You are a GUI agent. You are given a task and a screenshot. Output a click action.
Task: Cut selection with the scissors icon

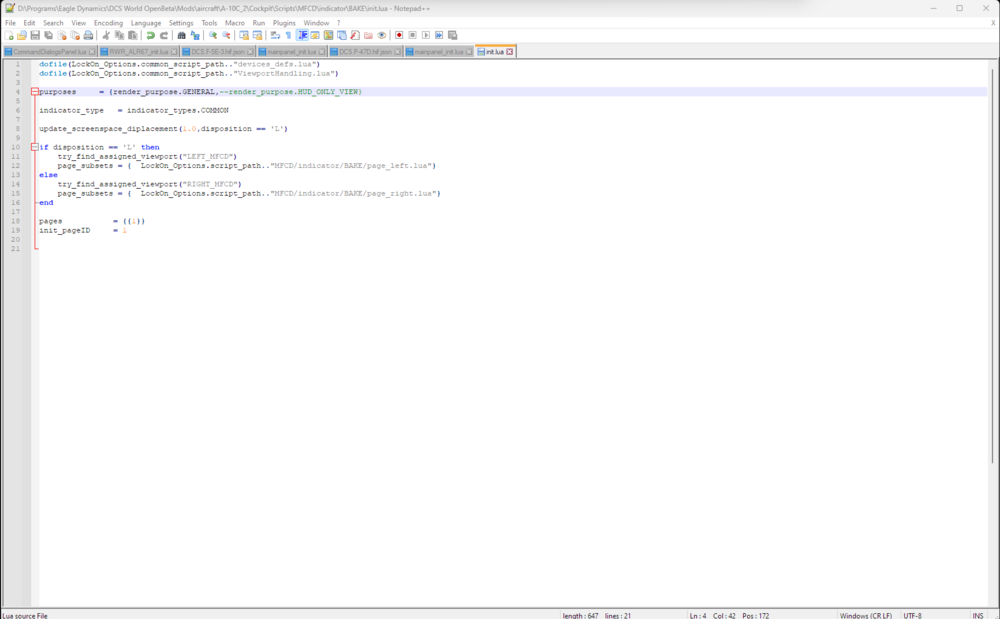coord(106,35)
